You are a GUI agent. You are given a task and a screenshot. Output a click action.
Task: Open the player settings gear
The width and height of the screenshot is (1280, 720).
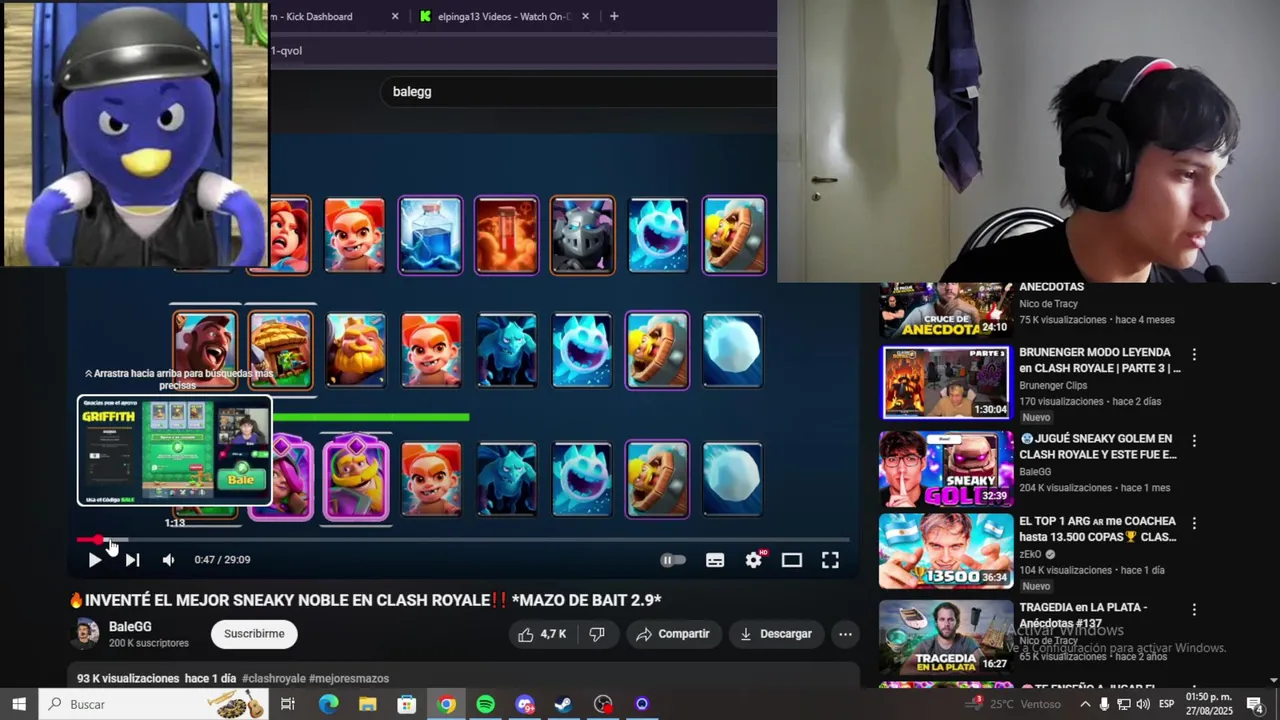click(754, 560)
